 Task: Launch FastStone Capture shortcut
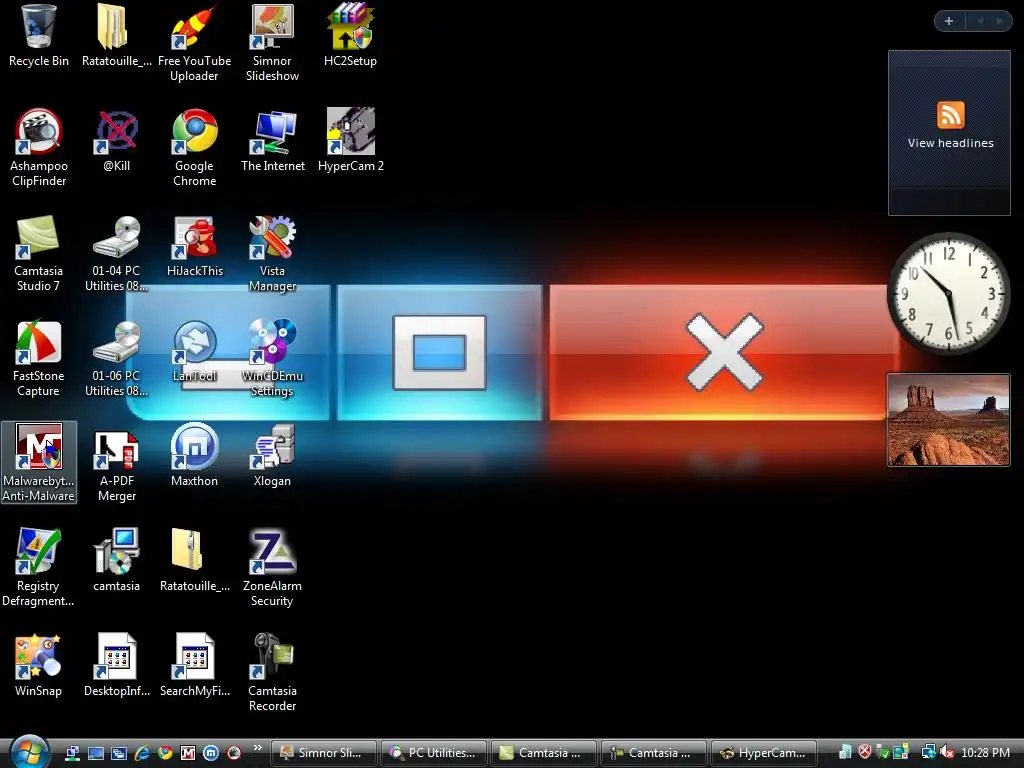pyautogui.click(x=38, y=359)
